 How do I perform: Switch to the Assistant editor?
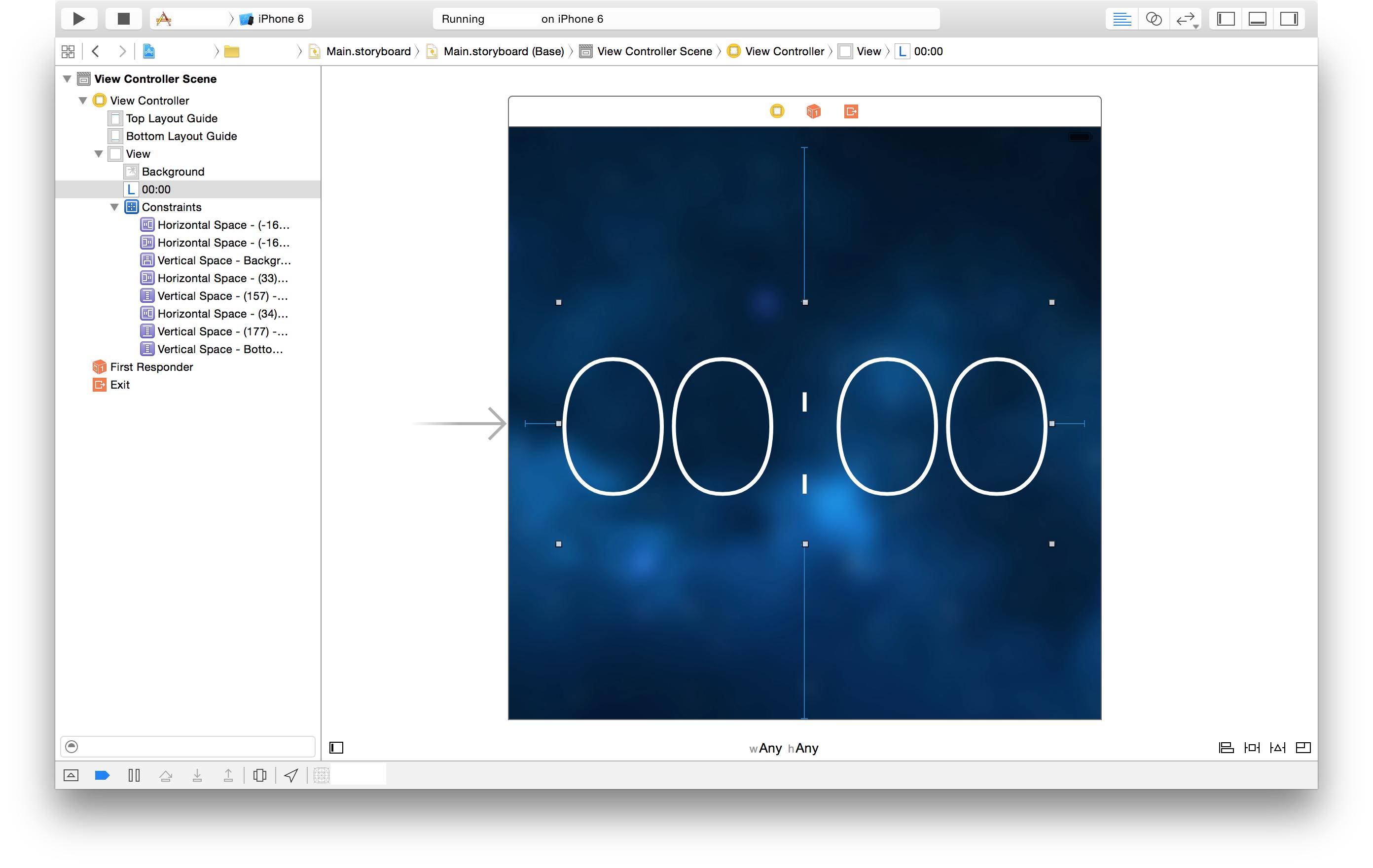point(1154,19)
